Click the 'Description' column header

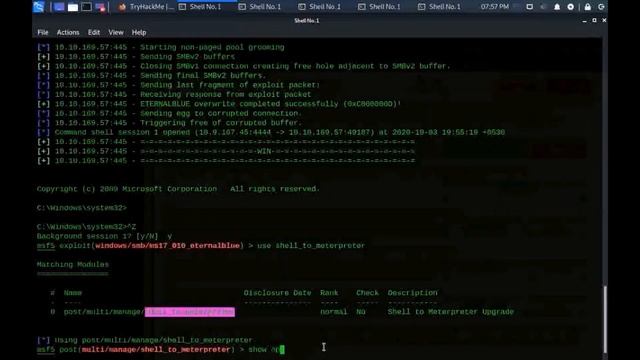click(412, 293)
